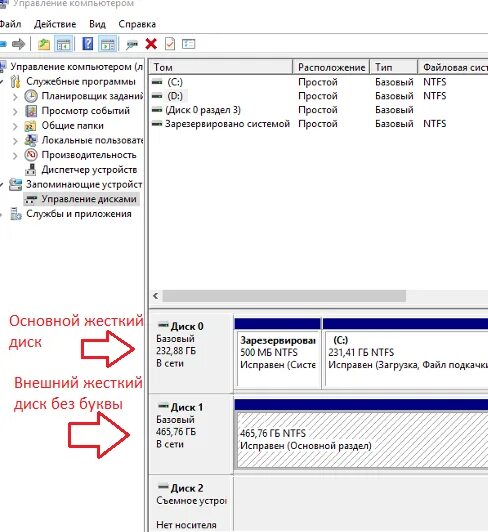Click the connect disk toolbar icon
488x532 pixels.
(x=132, y=44)
